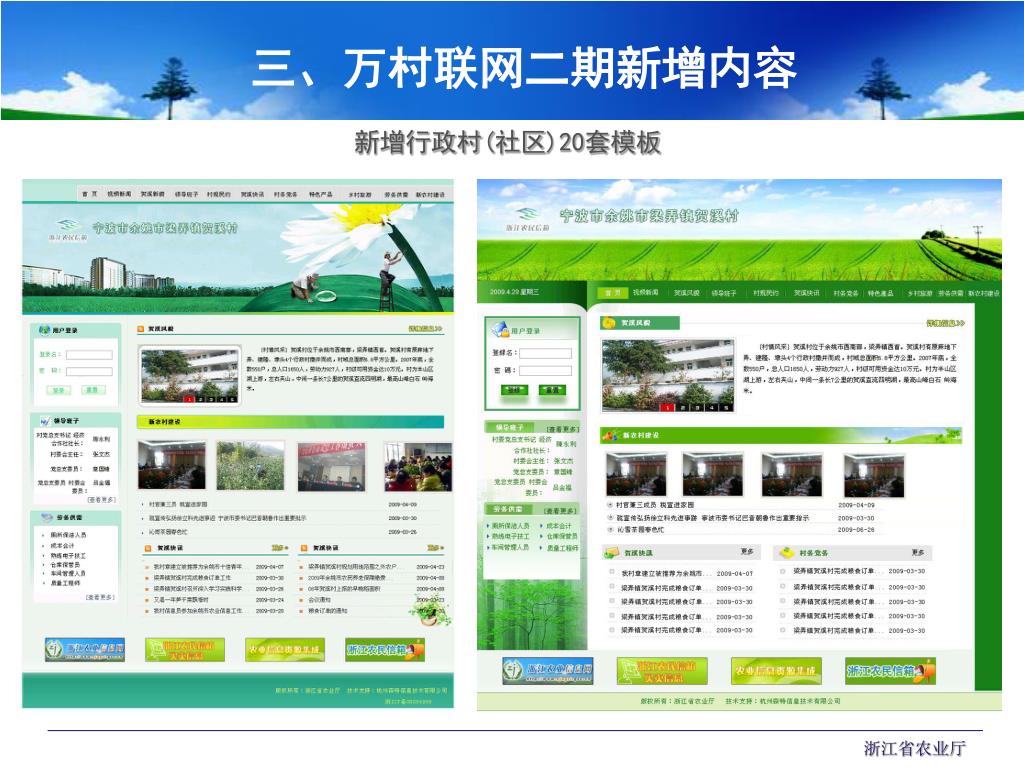Open 领导班子 tab in left template nav
Viewport: 1024px width, 768px height.
pyautogui.click(x=186, y=195)
